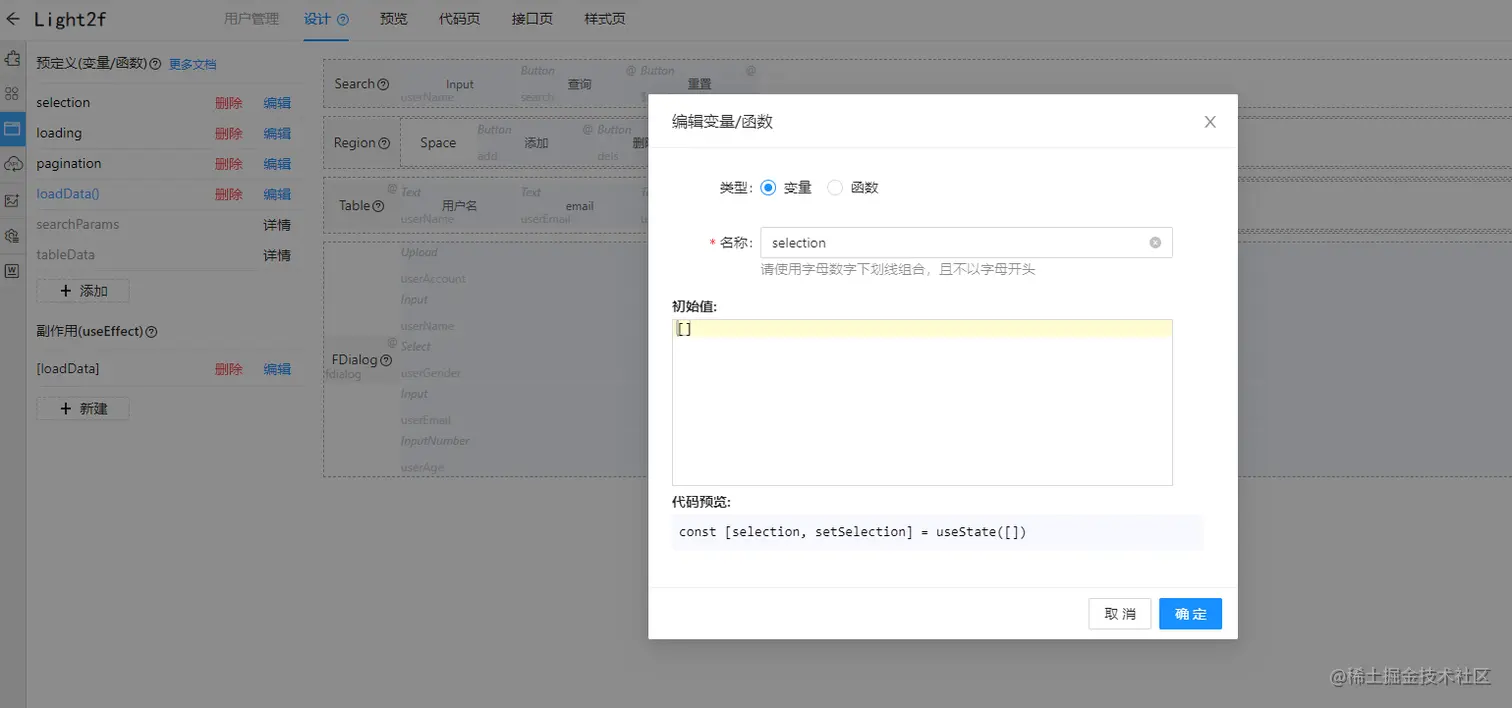Click 添加 to add a new variable
Image resolution: width=1512 pixels, height=708 pixels.
point(83,290)
